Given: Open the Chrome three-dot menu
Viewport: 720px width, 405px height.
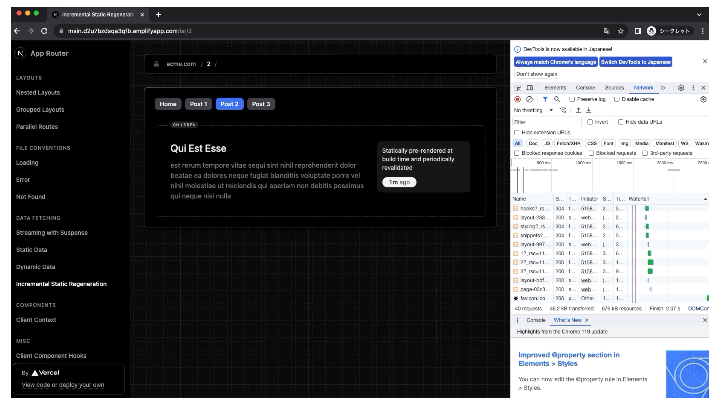Looking at the screenshot, I should pos(703,31).
